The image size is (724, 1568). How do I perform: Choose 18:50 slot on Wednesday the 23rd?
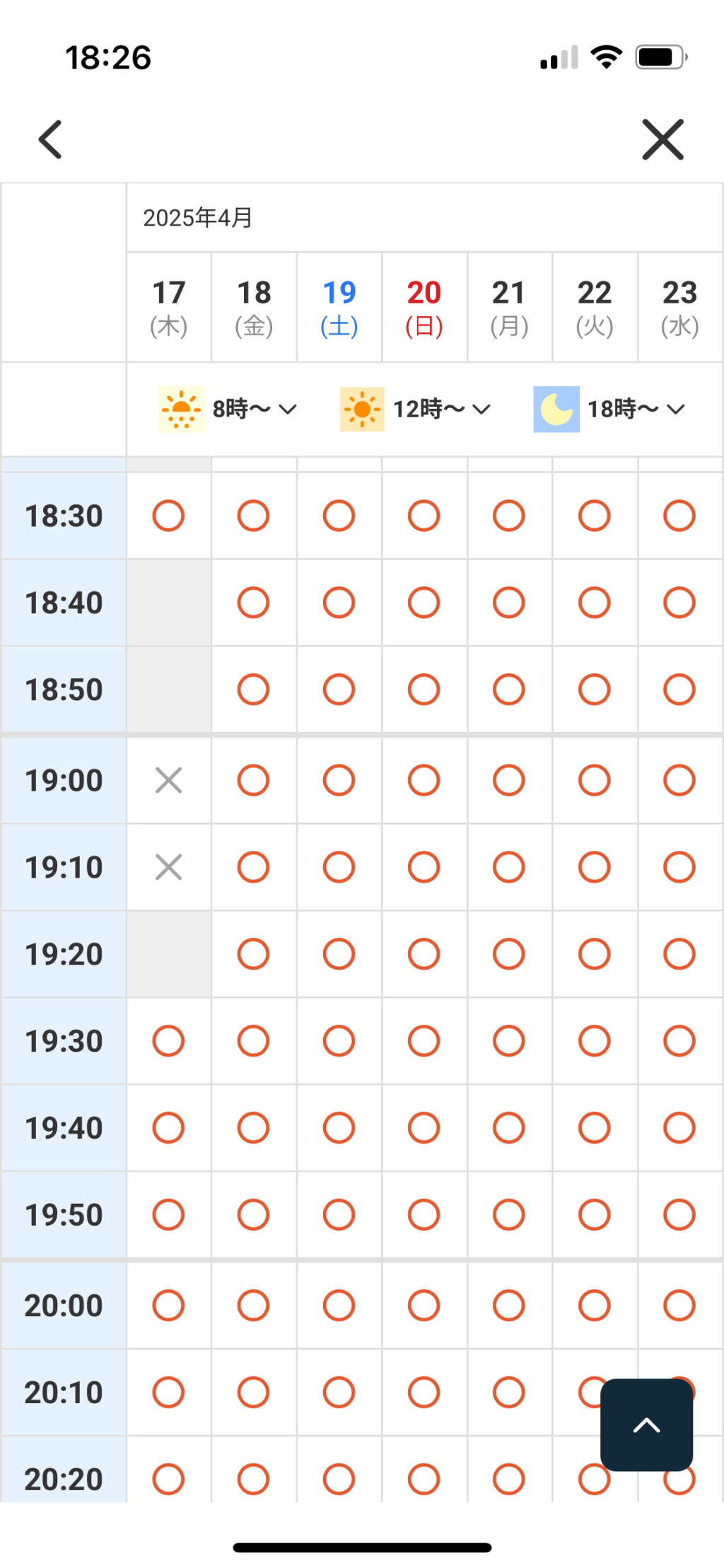coord(679,690)
